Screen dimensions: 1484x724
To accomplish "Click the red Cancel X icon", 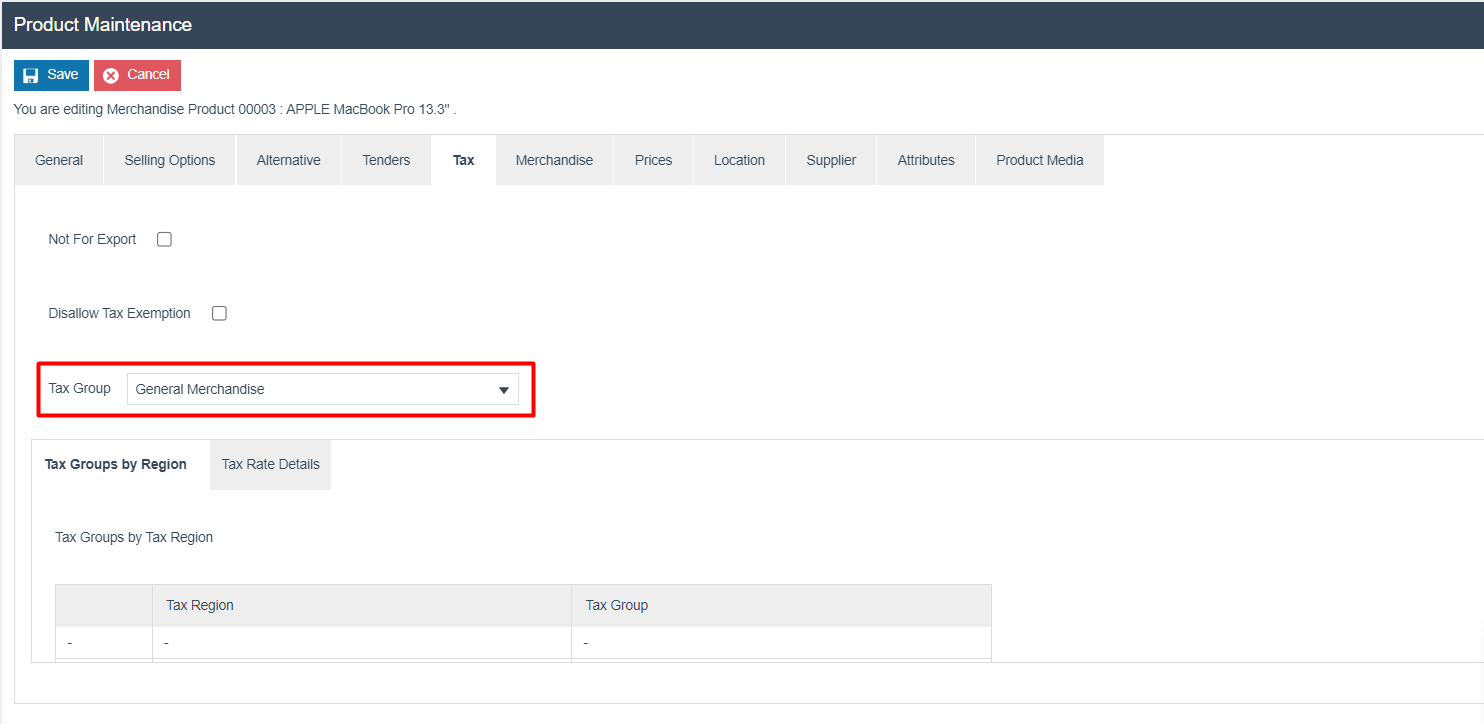I will 111,76.
